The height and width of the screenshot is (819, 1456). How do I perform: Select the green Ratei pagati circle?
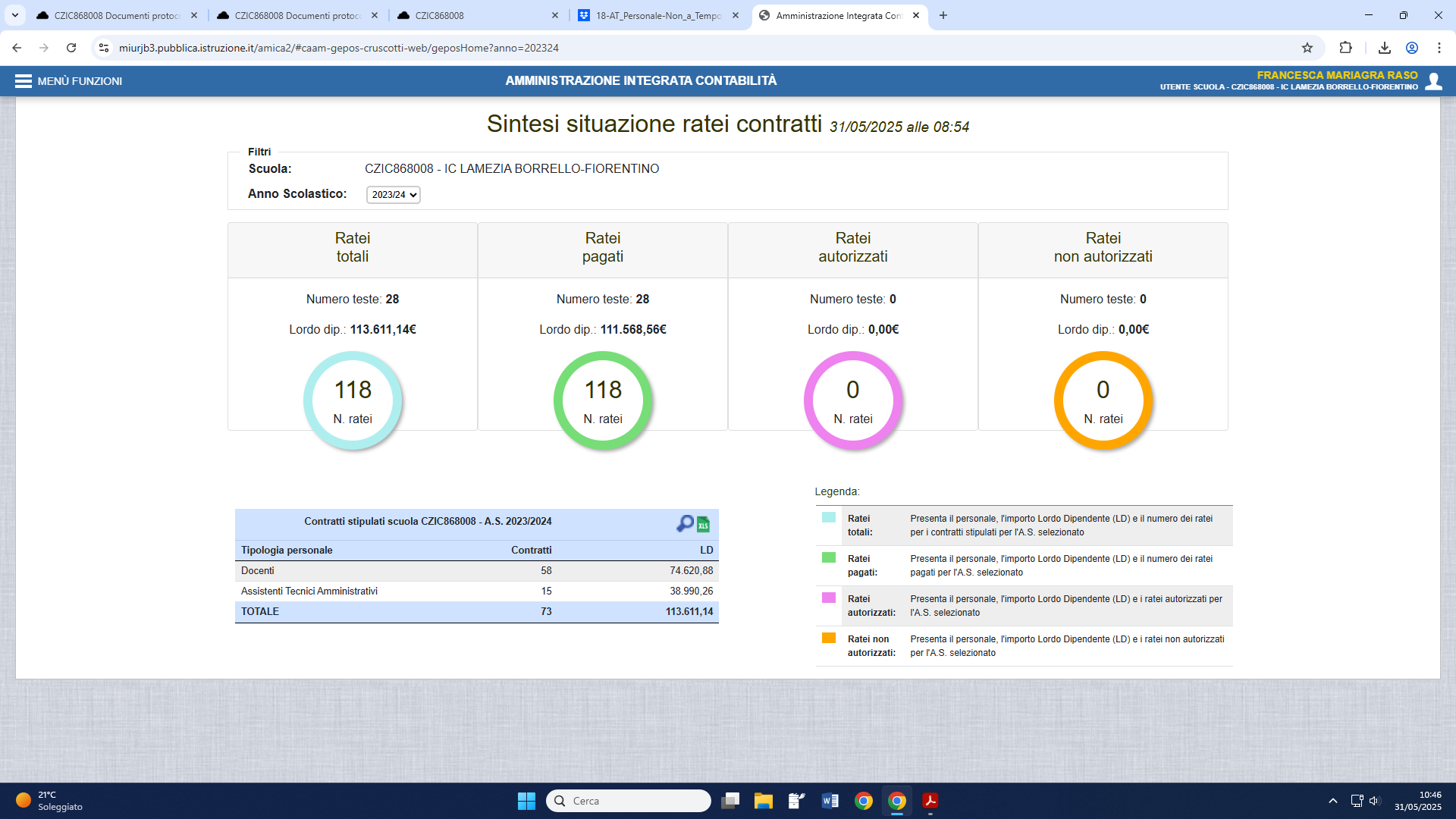pyautogui.click(x=603, y=400)
